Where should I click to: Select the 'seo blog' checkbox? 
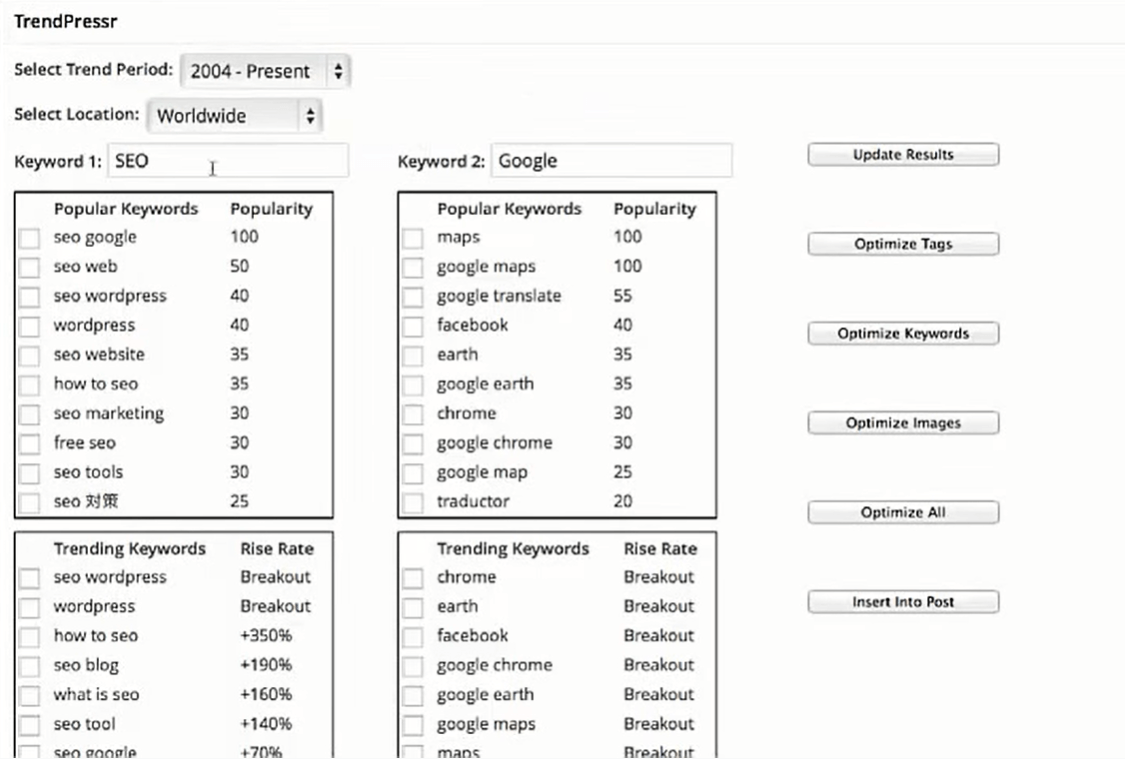(29, 666)
